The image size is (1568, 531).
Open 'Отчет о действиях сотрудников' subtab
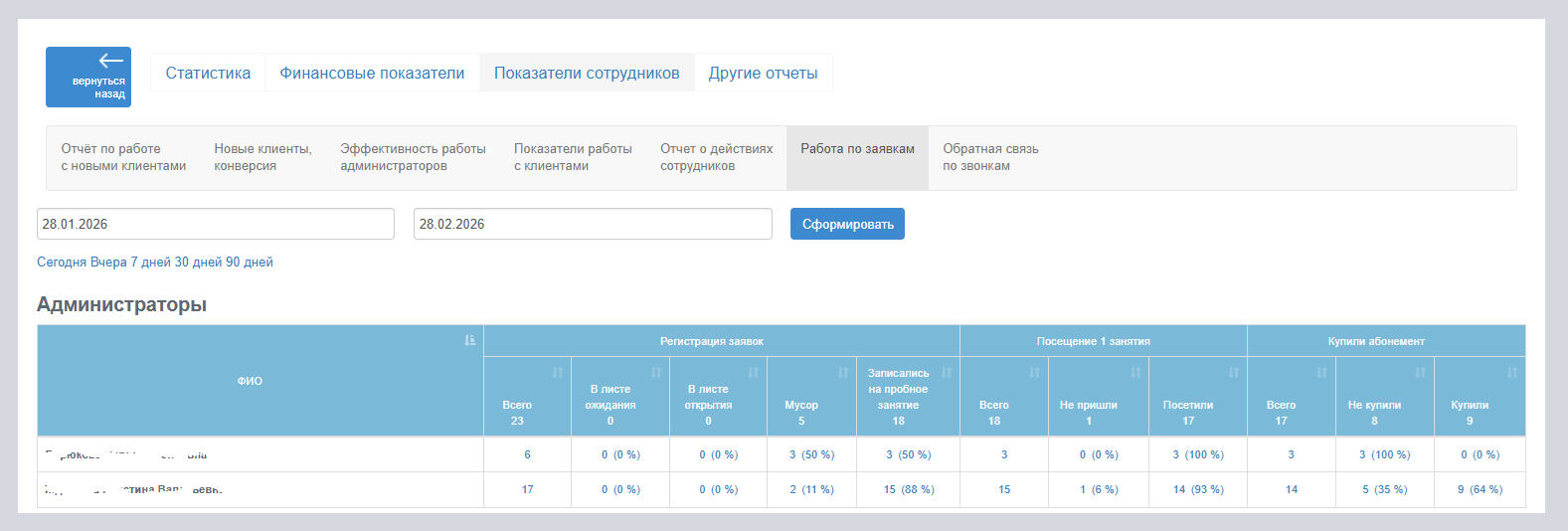717,157
